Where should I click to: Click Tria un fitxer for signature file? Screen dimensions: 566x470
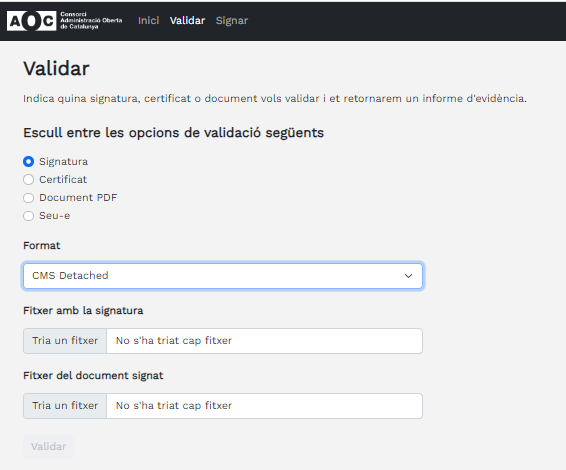pos(65,341)
